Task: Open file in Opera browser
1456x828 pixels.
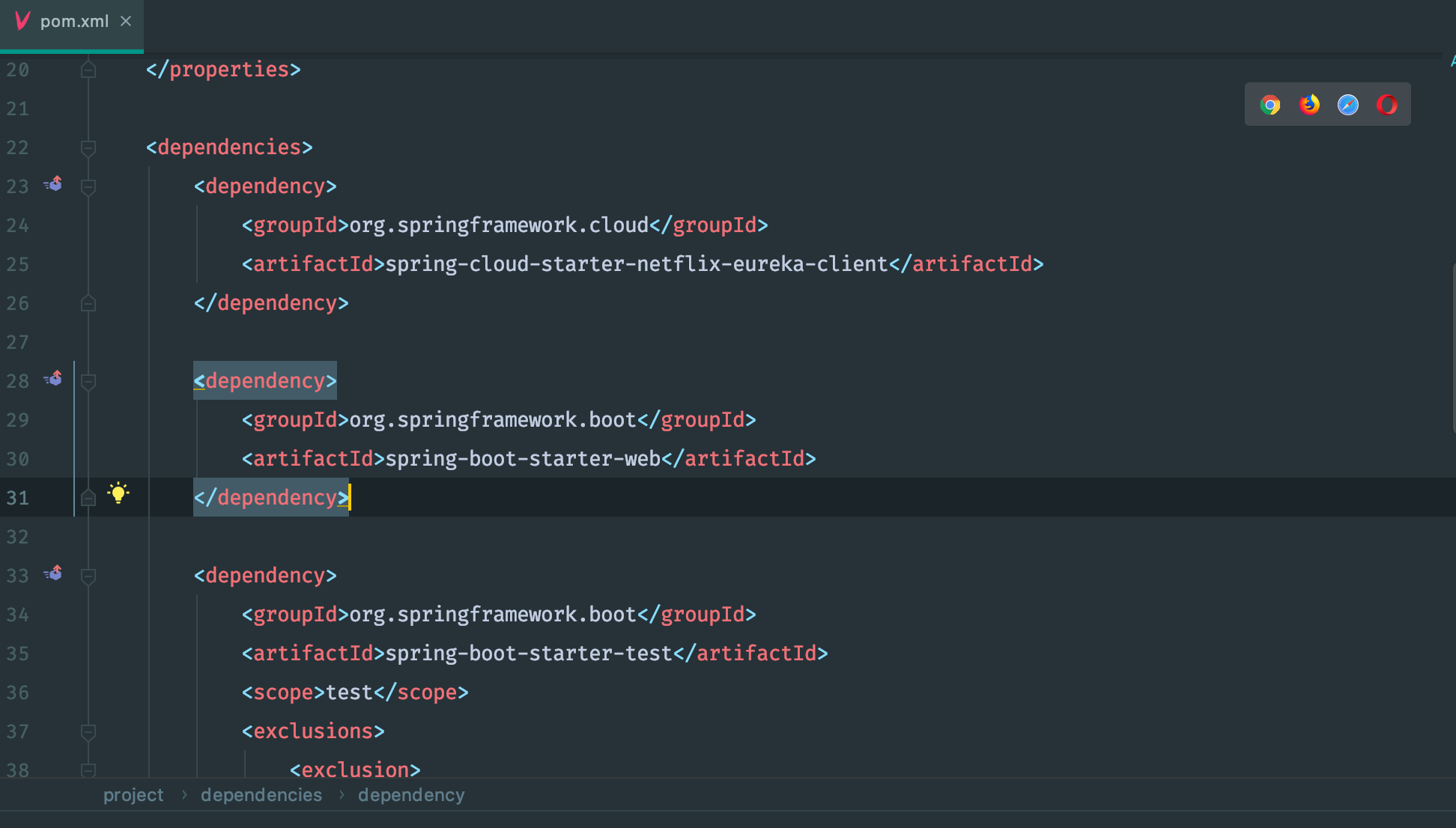Action: [x=1387, y=105]
